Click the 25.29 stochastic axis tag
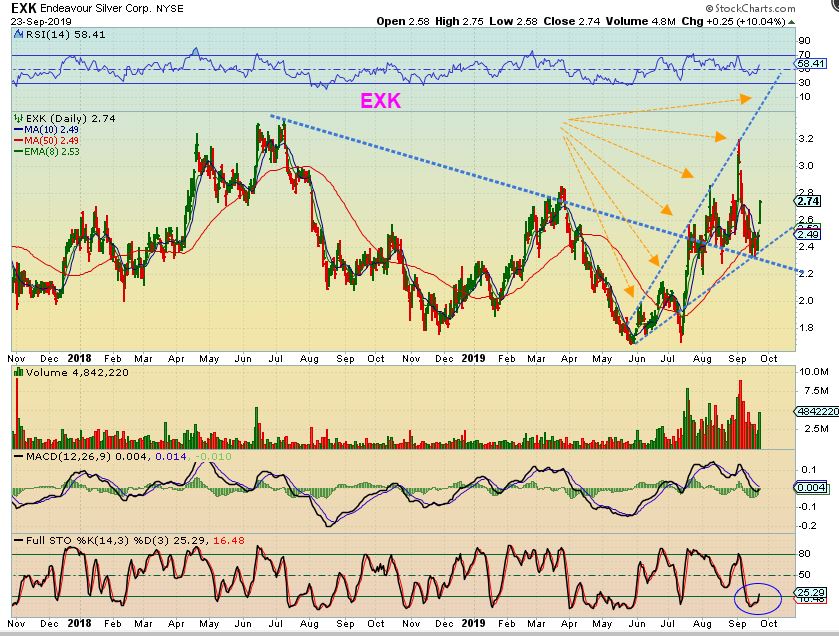This screenshot has height=636, width=839. coord(811,592)
